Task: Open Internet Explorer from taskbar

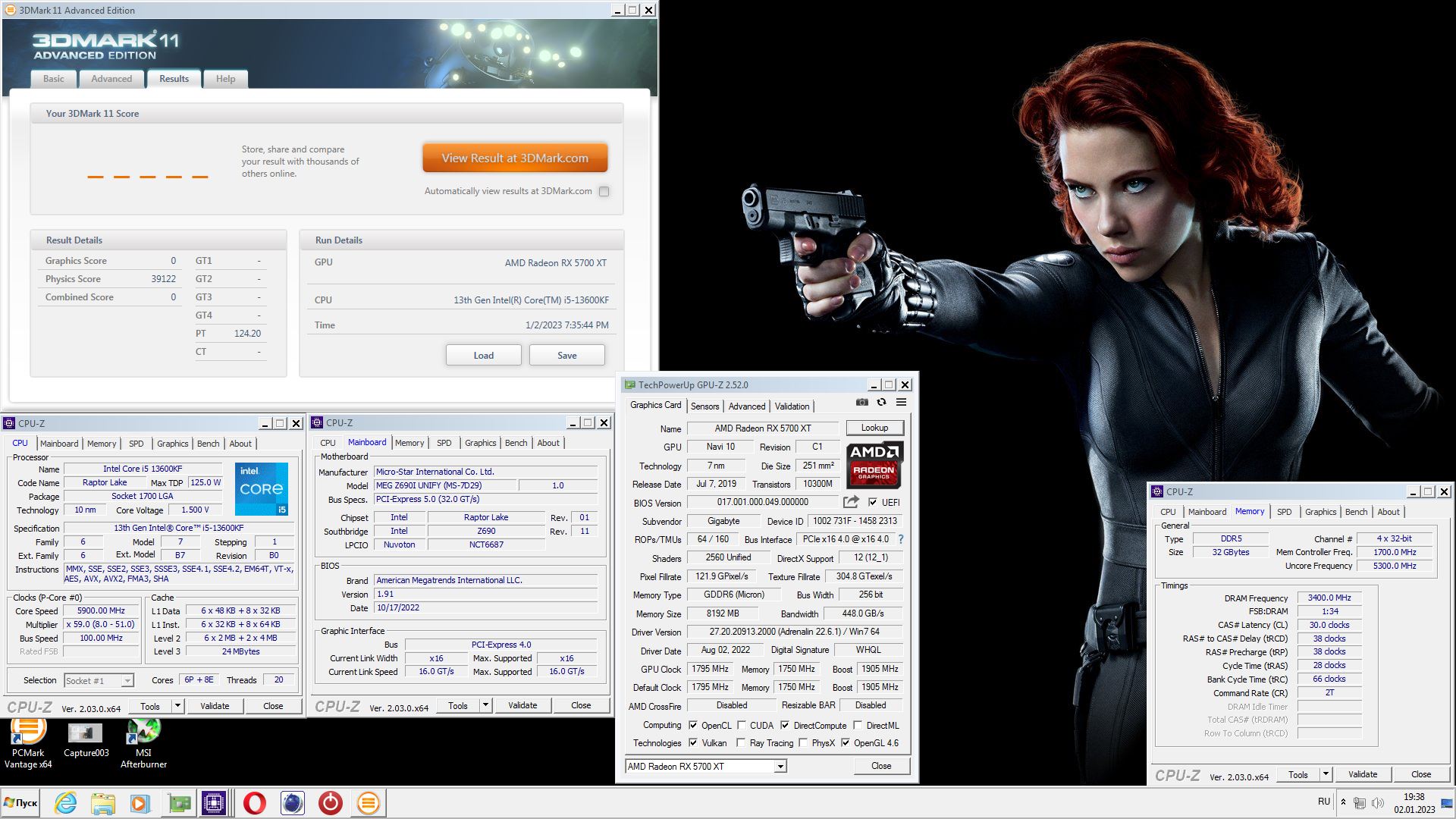Action: tap(66, 803)
